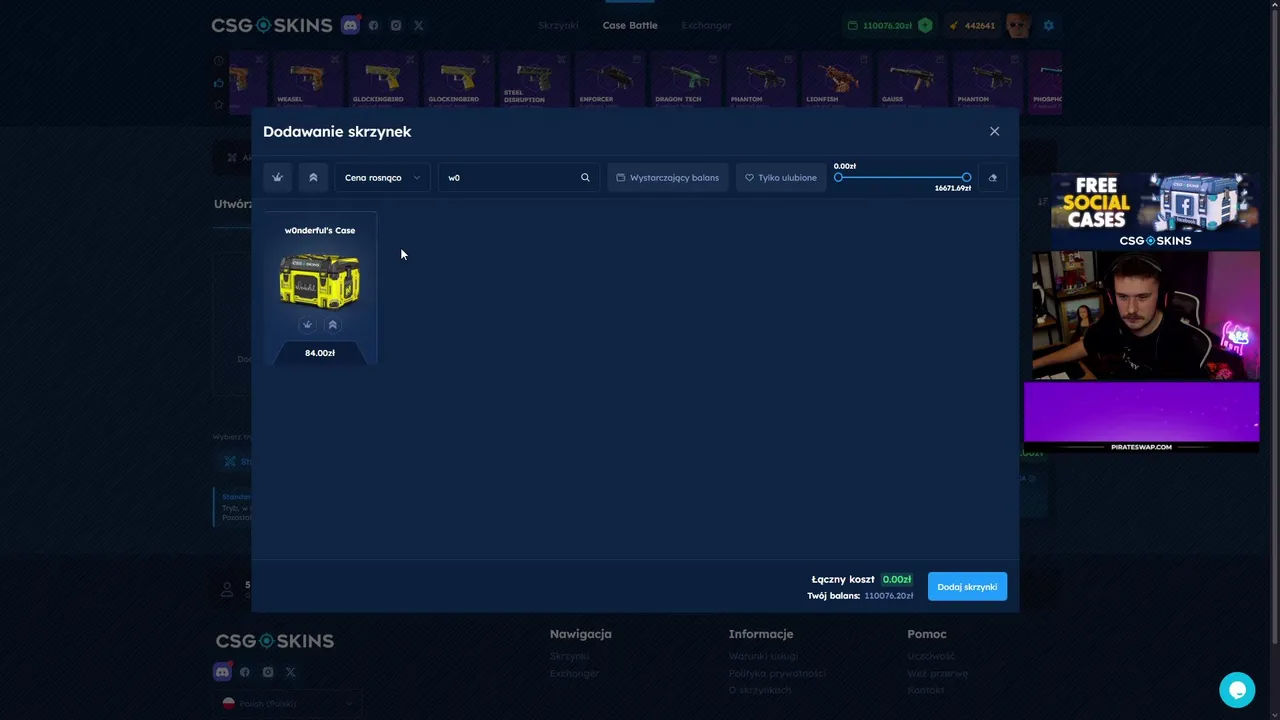The image size is (1280, 720).
Task: Click the clock recent-drops icon
Action: click(x=219, y=61)
